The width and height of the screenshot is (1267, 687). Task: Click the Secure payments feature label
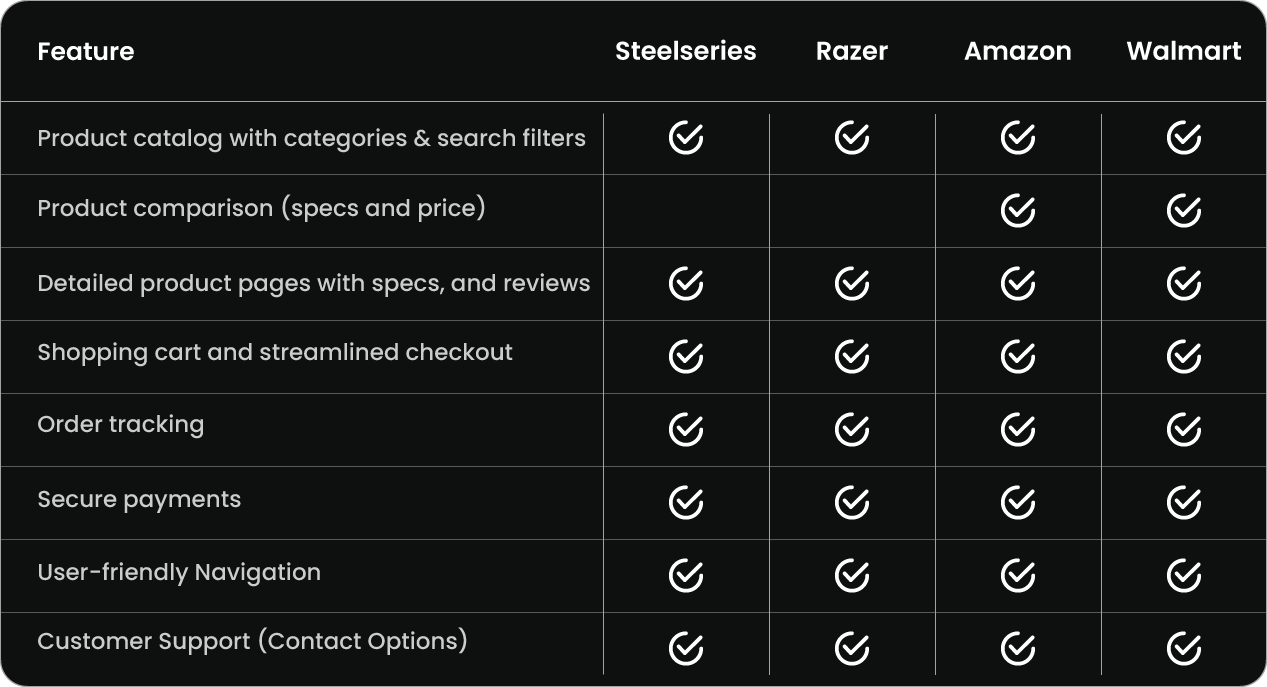139,499
